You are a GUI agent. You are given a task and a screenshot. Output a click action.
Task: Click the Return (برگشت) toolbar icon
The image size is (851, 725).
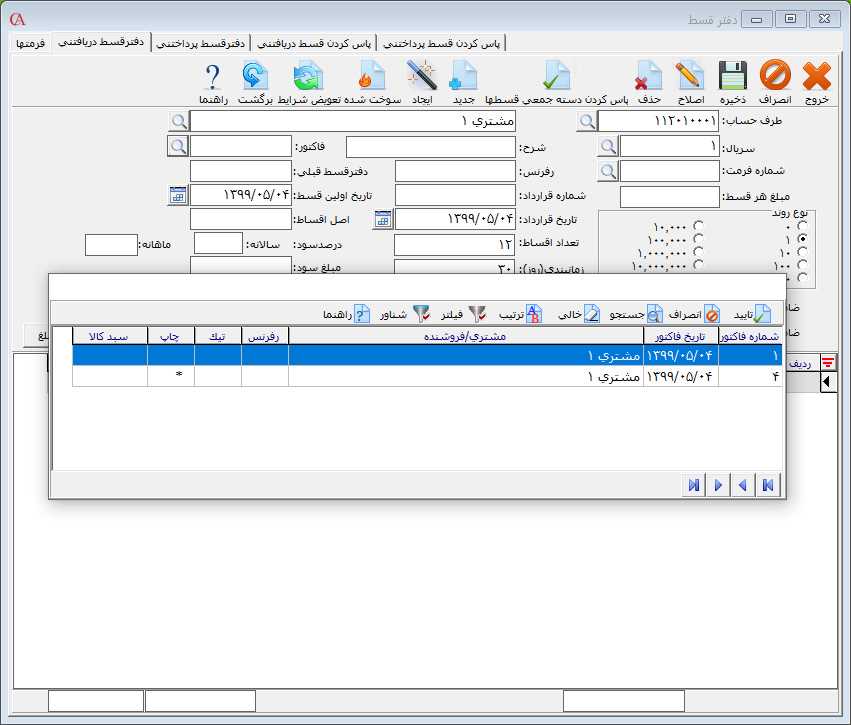(255, 76)
